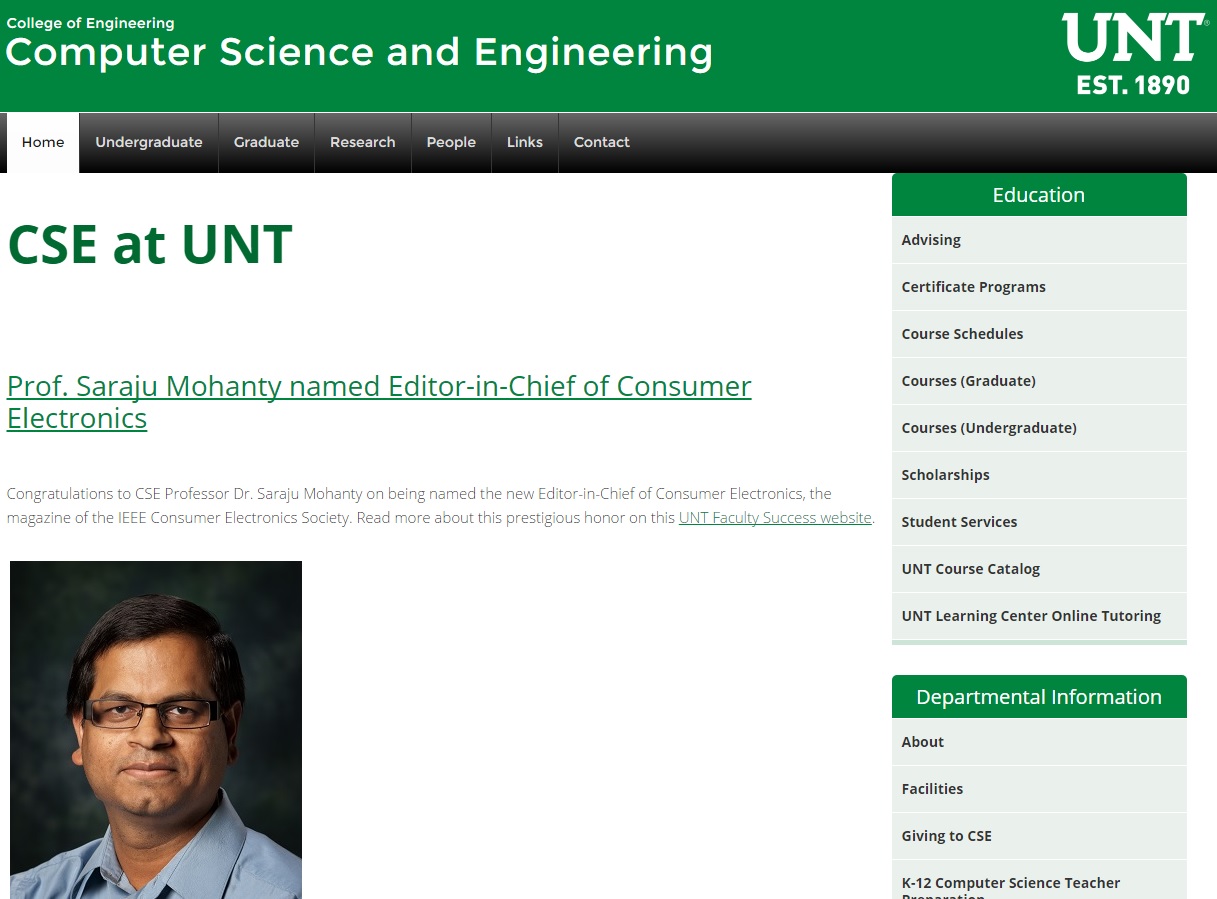Open Certificate Programs link
1217x899 pixels.
coord(1039,287)
